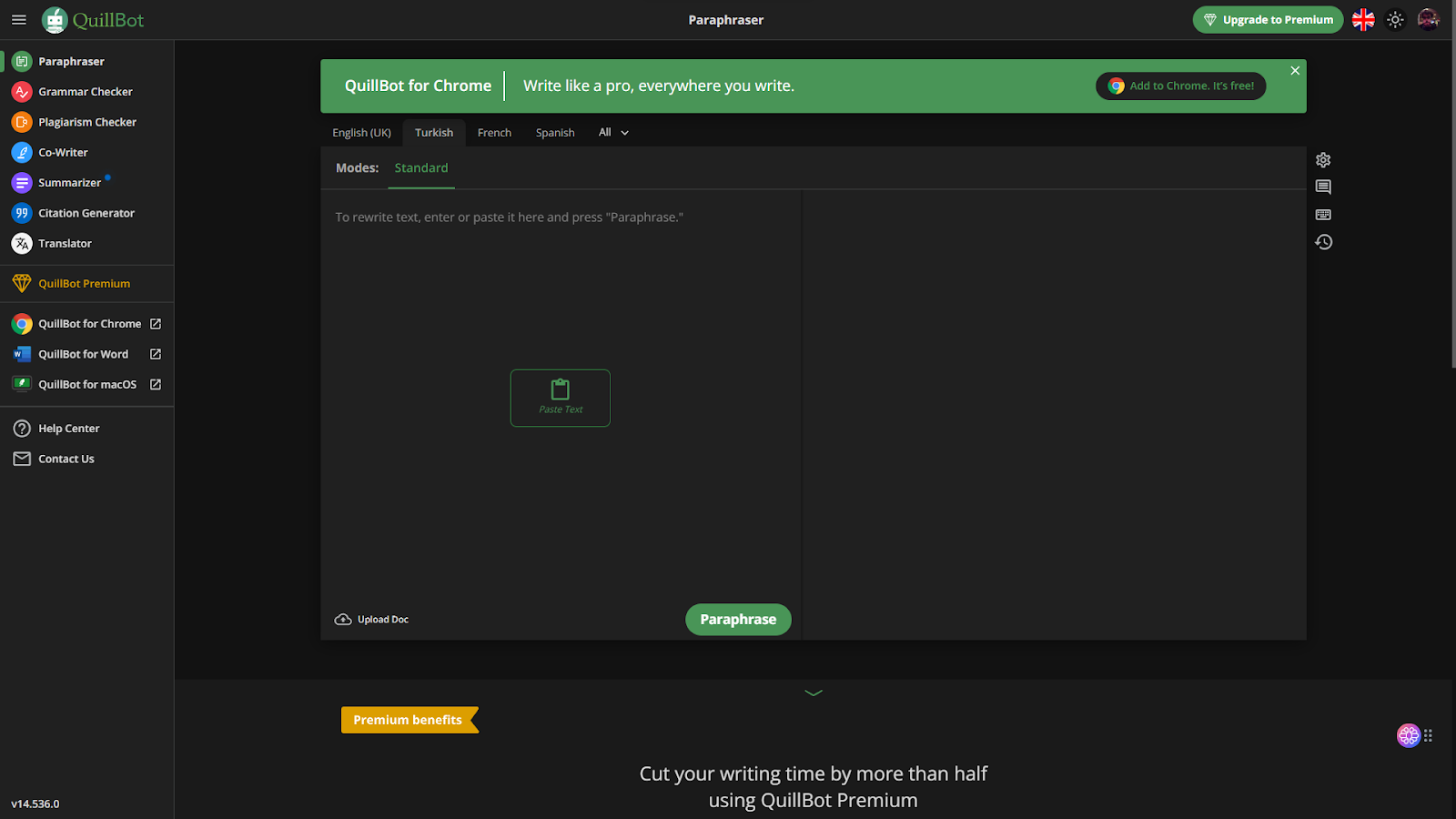Viewport: 1456px width, 819px height.
Task: Open QuillBot for Chrome sidebar link
Action: tap(86, 324)
